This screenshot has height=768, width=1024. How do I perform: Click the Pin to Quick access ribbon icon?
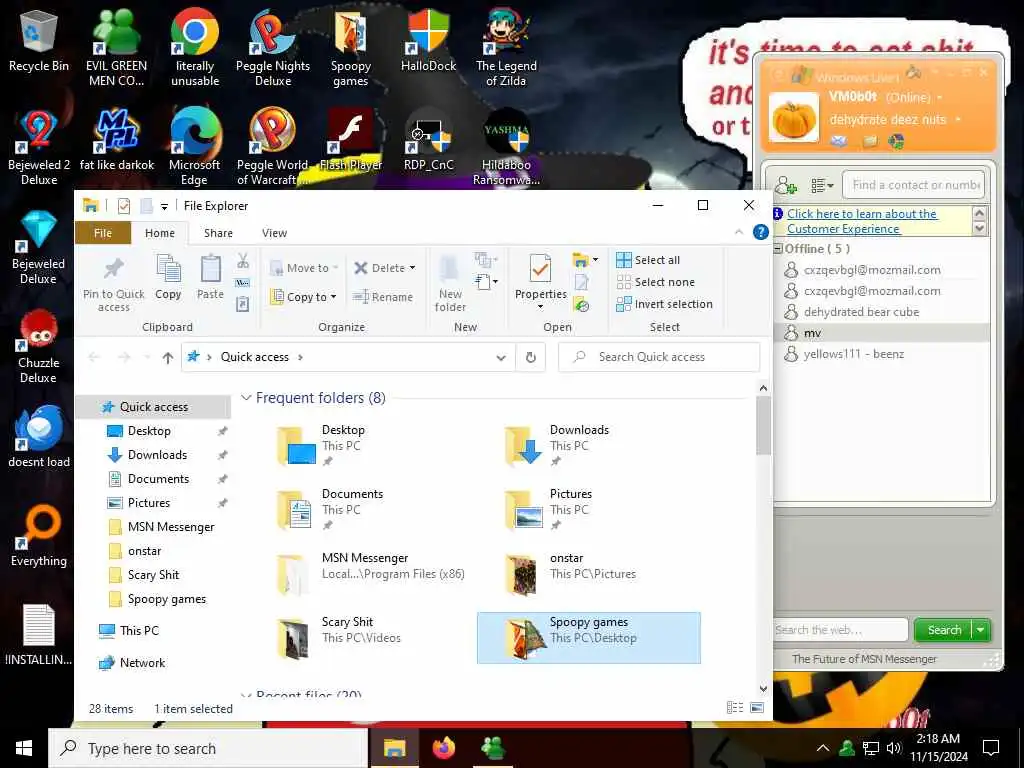[x=114, y=283]
